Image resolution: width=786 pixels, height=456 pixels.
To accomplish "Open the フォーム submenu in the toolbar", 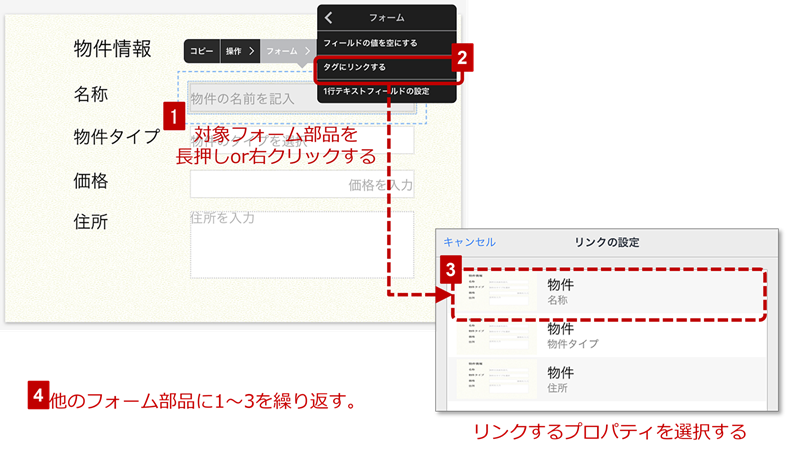I will [288, 51].
